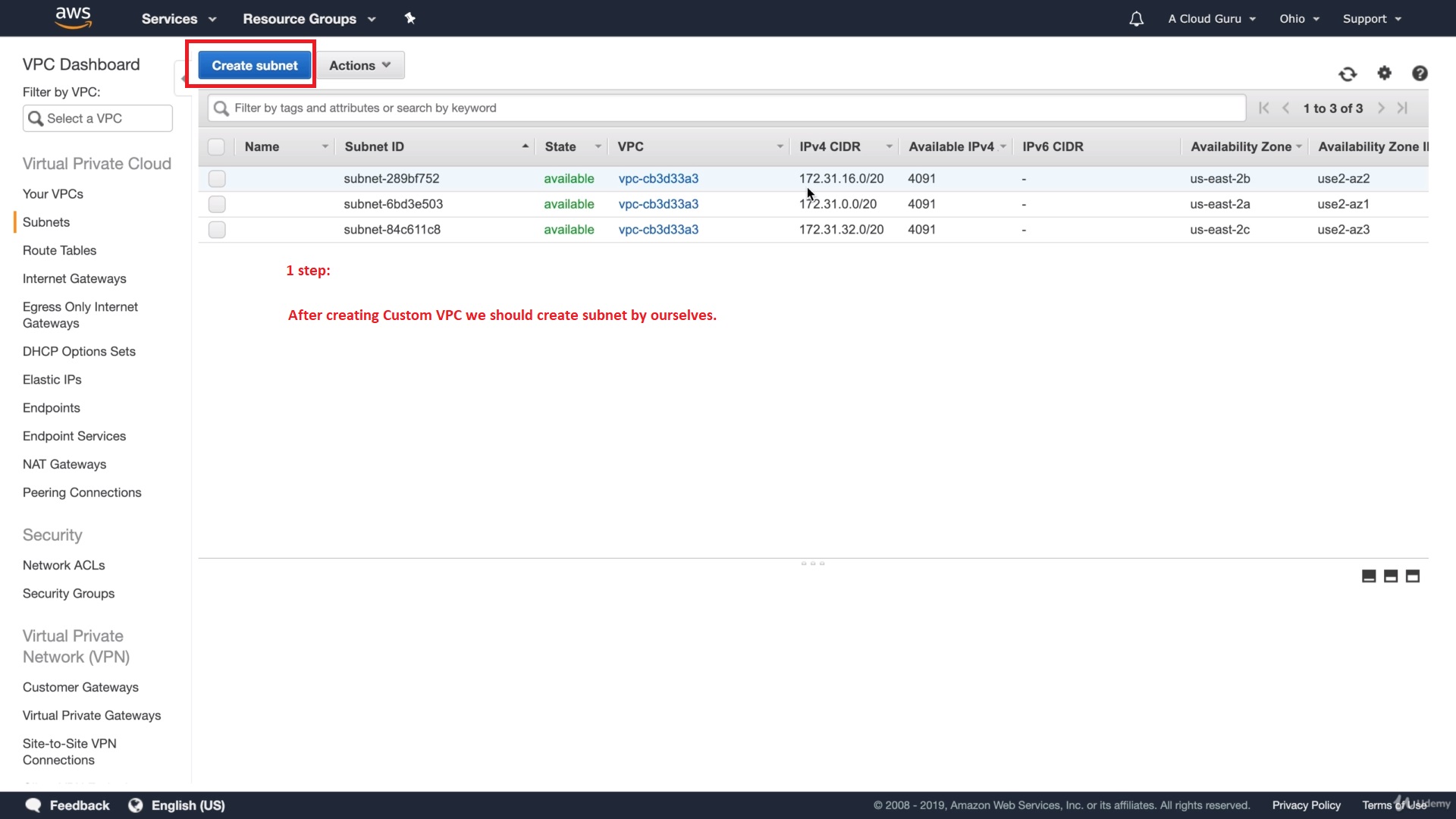The image size is (1456, 819).
Task: Click the help question mark icon
Action: [x=1420, y=73]
